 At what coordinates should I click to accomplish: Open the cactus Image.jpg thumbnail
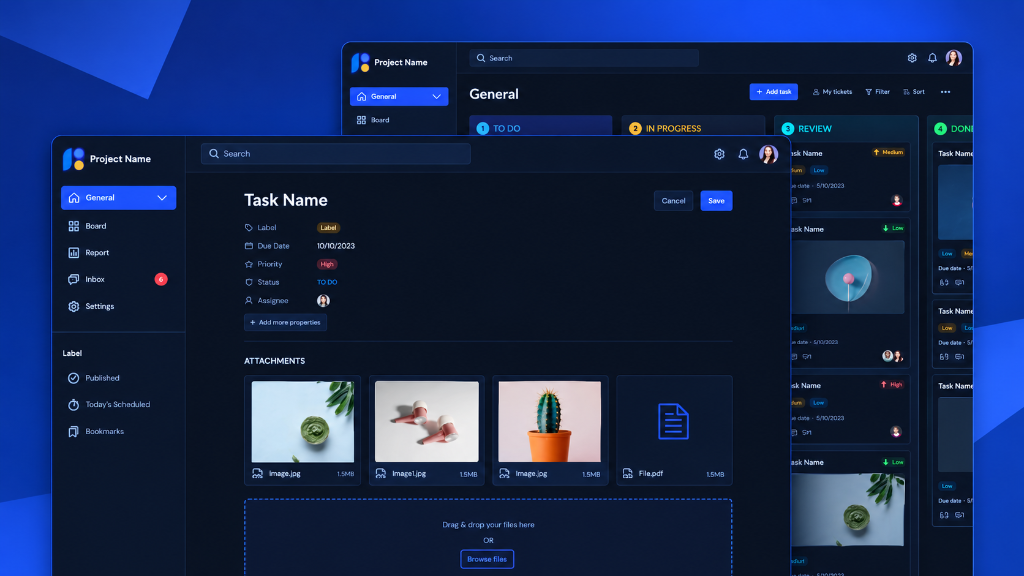[x=550, y=422]
